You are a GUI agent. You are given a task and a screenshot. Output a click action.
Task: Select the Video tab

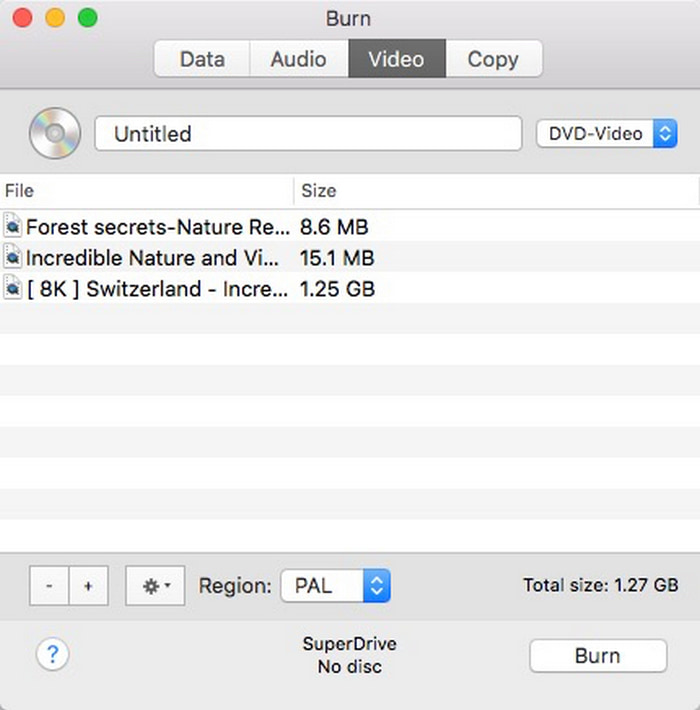tap(396, 59)
